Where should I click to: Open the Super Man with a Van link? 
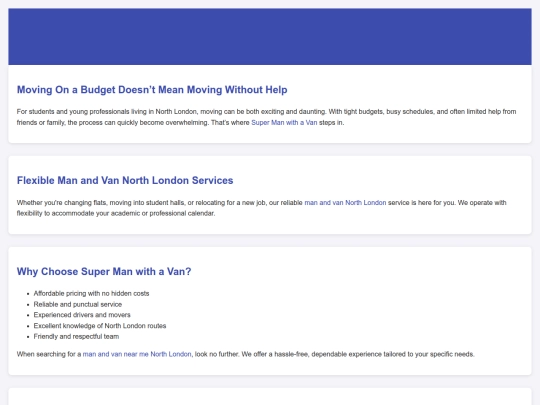pos(284,123)
